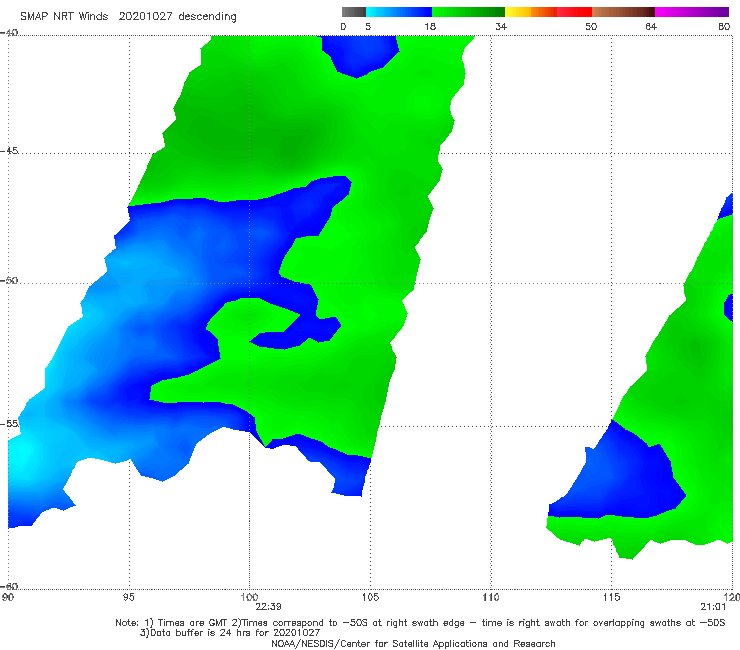Click the color bar label '64'

coord(651,27)
